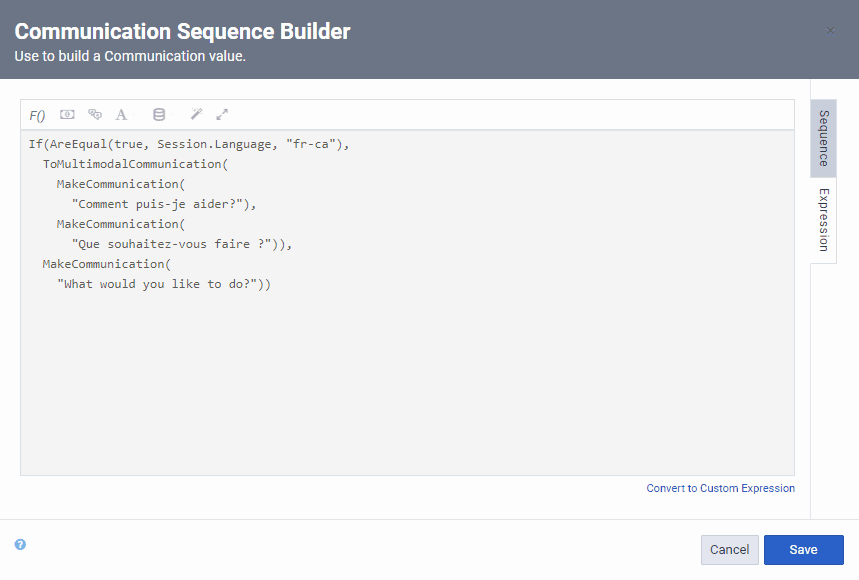Click the "What would you like to do?" text
This screenshot has height=580, width=859.
point(158,283)
